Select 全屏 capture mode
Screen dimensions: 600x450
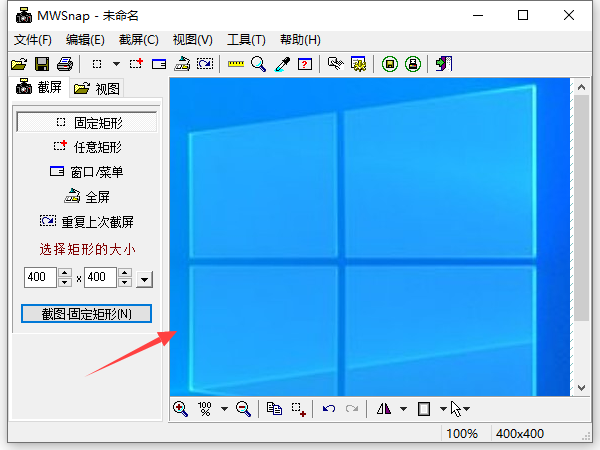87,197
